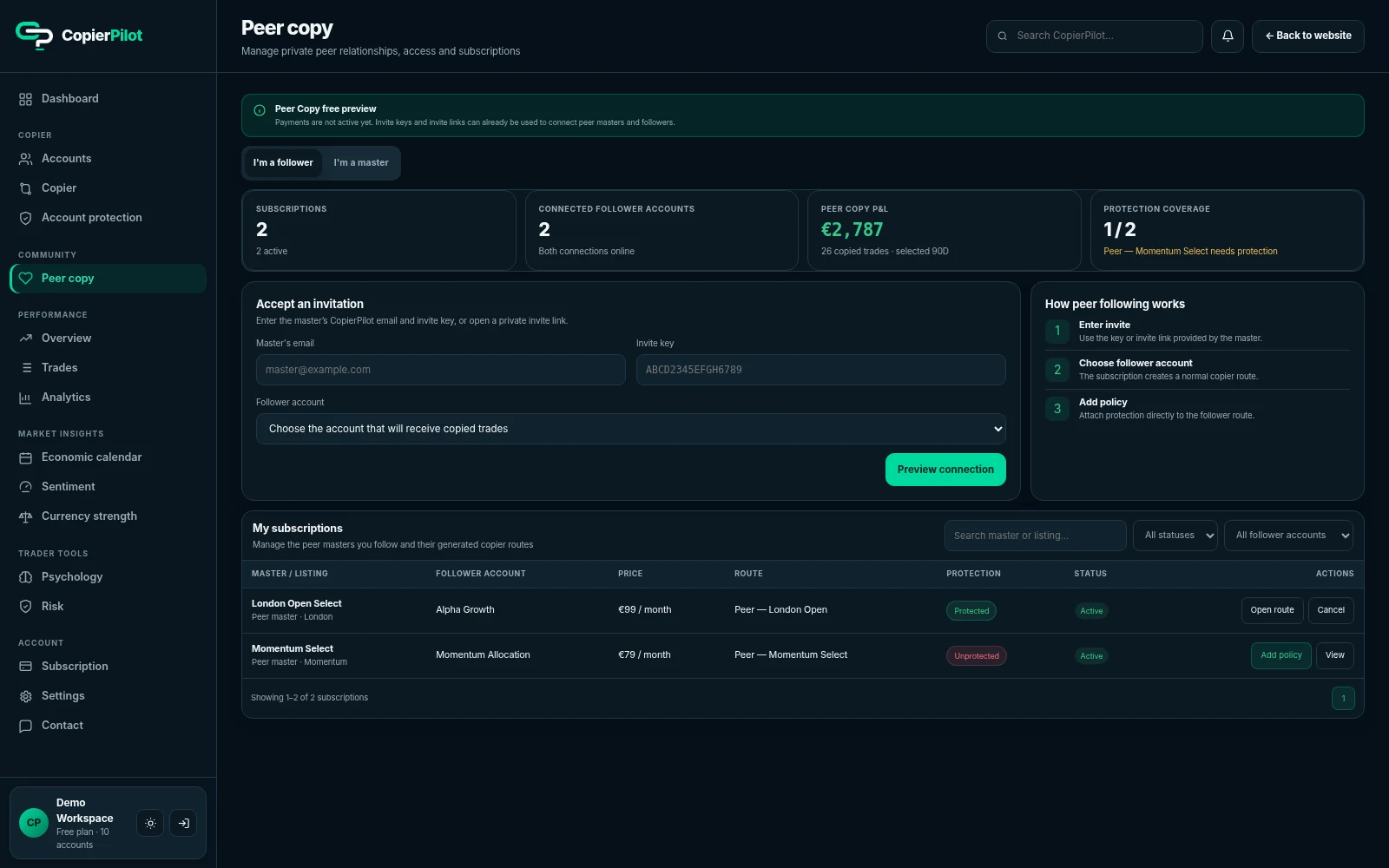This screenshot has width=1389, height=868.
Task: Click the Enter invite step number 1
Action: (x=1057, y=331)
